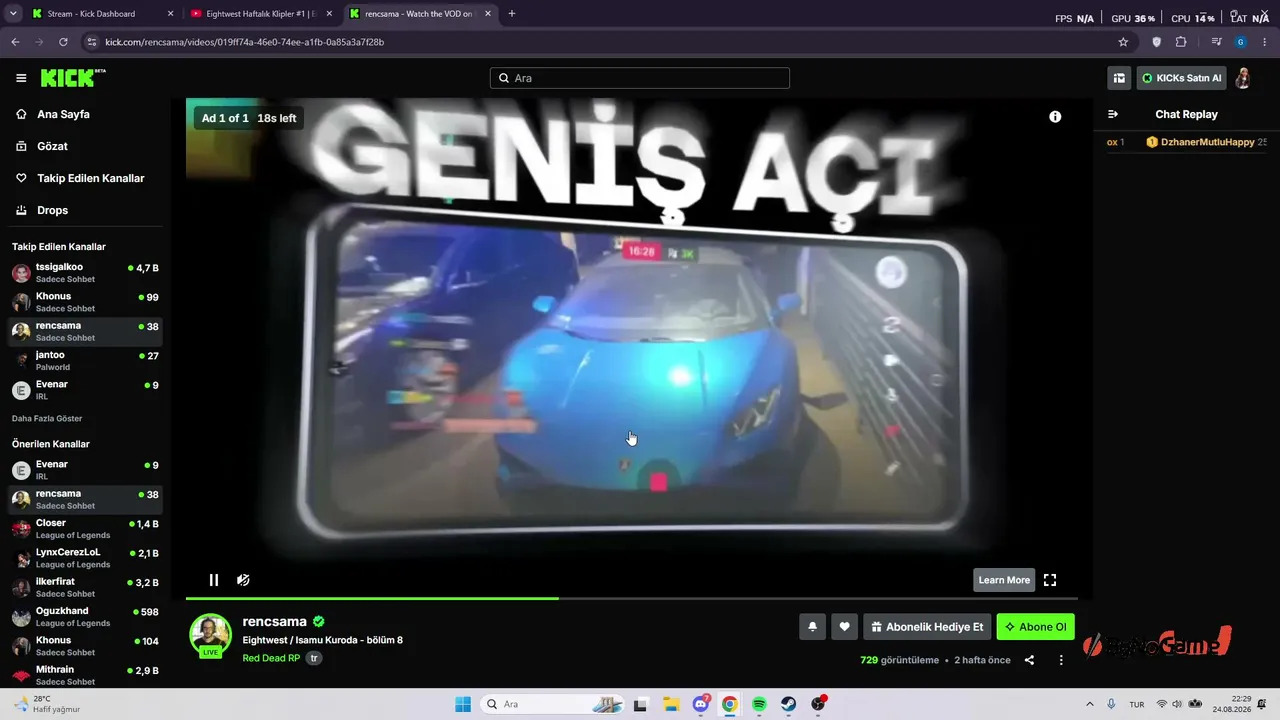1280x720 pixels.
Task: Open DzhanerMutluHappy in chat replay
Action: (x=1207, y=142)
